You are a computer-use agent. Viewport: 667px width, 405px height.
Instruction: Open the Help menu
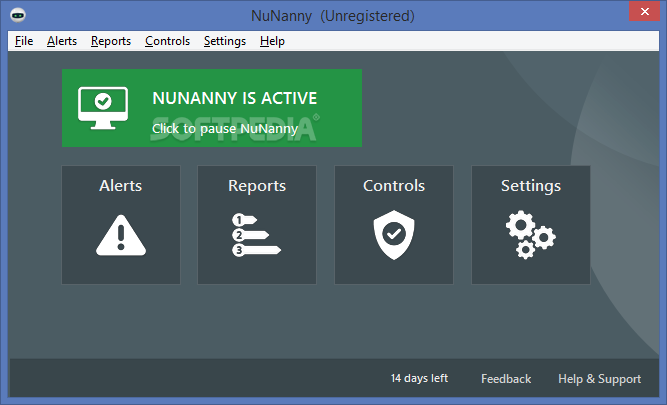click(272, 41)
